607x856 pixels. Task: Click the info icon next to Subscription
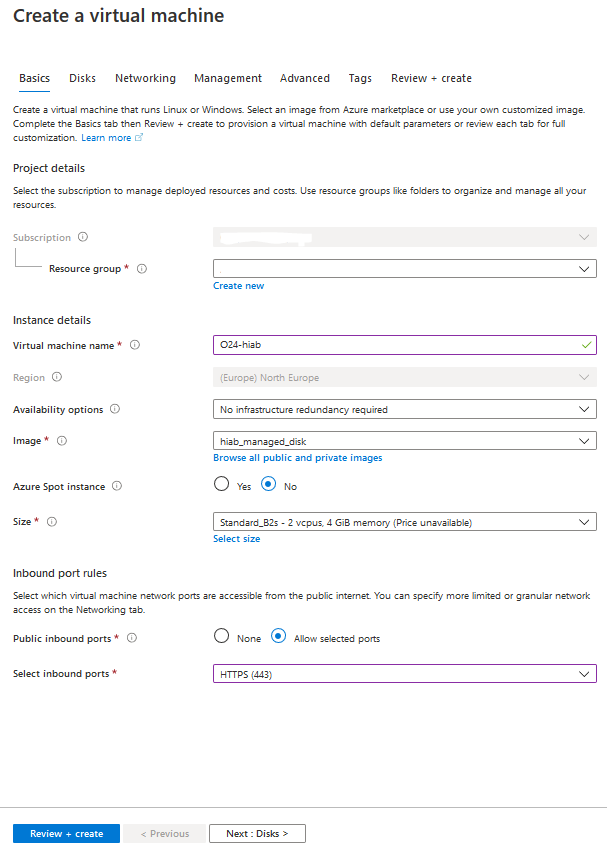coord(84,237)
